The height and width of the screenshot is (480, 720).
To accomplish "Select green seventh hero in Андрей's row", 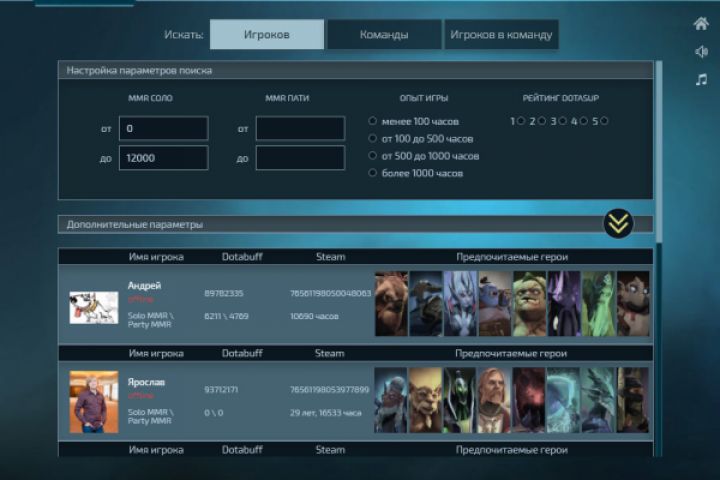I will click(598, 304).
